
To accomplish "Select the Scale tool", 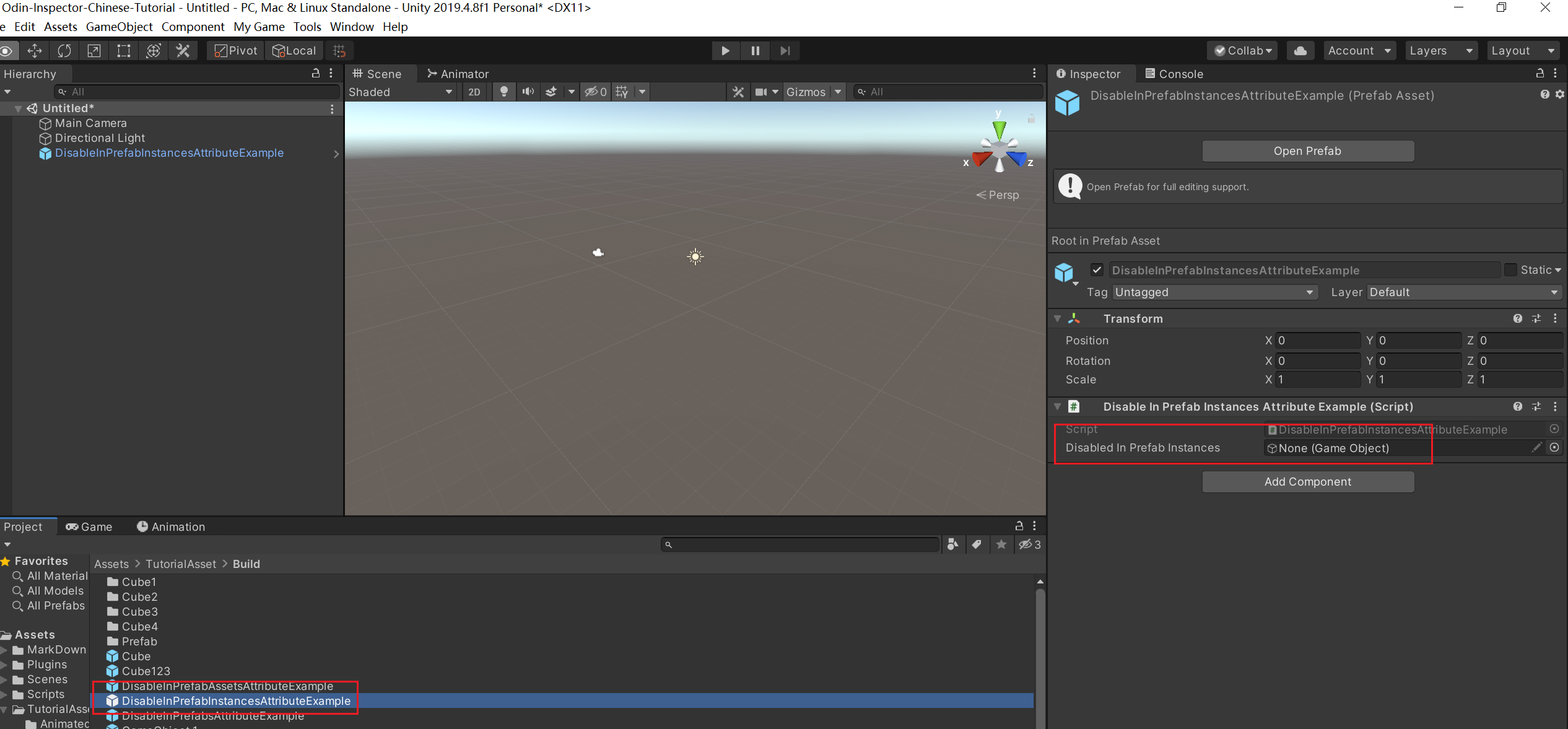I will (94, 51).
